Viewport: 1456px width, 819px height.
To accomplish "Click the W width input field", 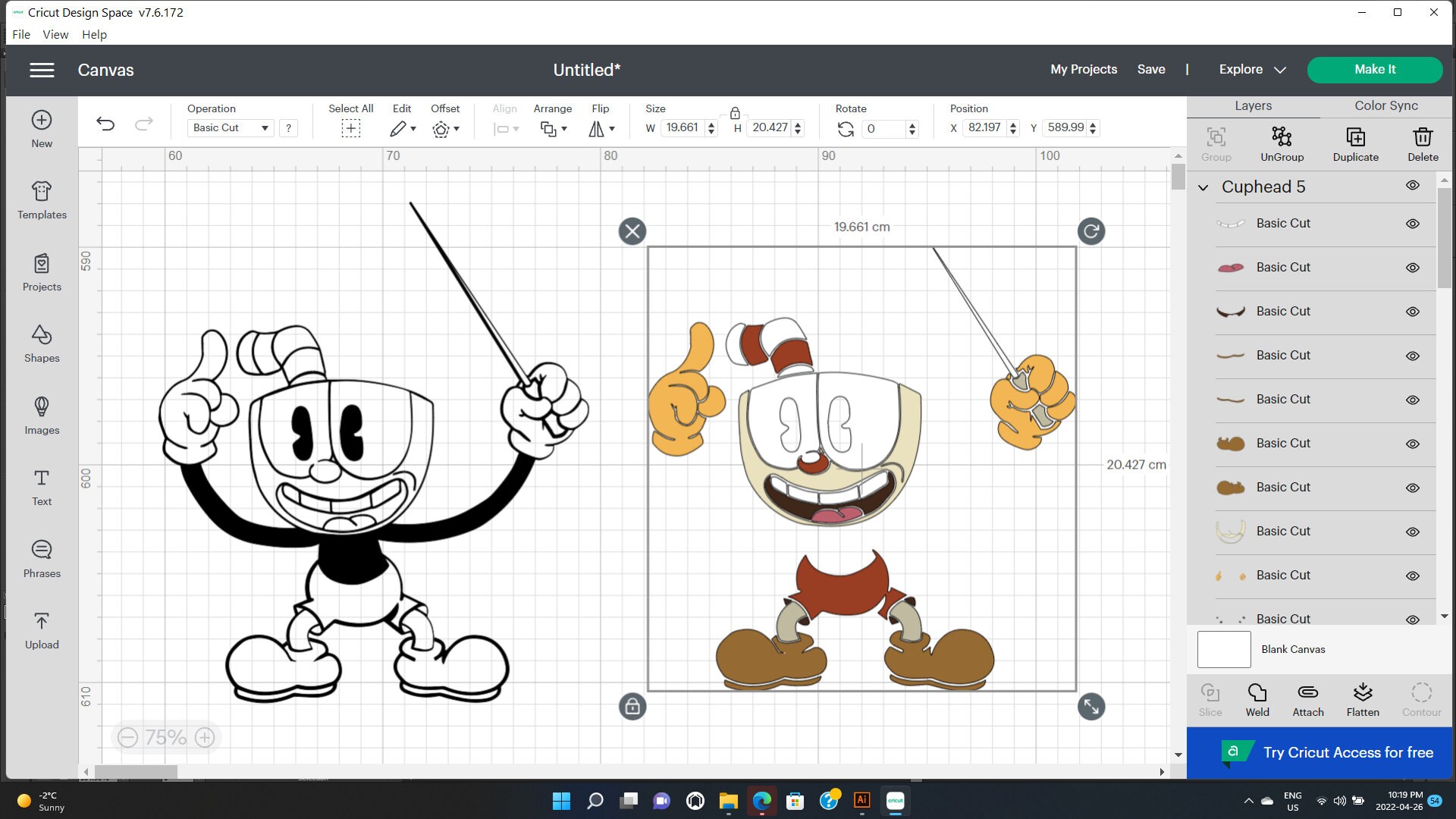I will [682, 127].
